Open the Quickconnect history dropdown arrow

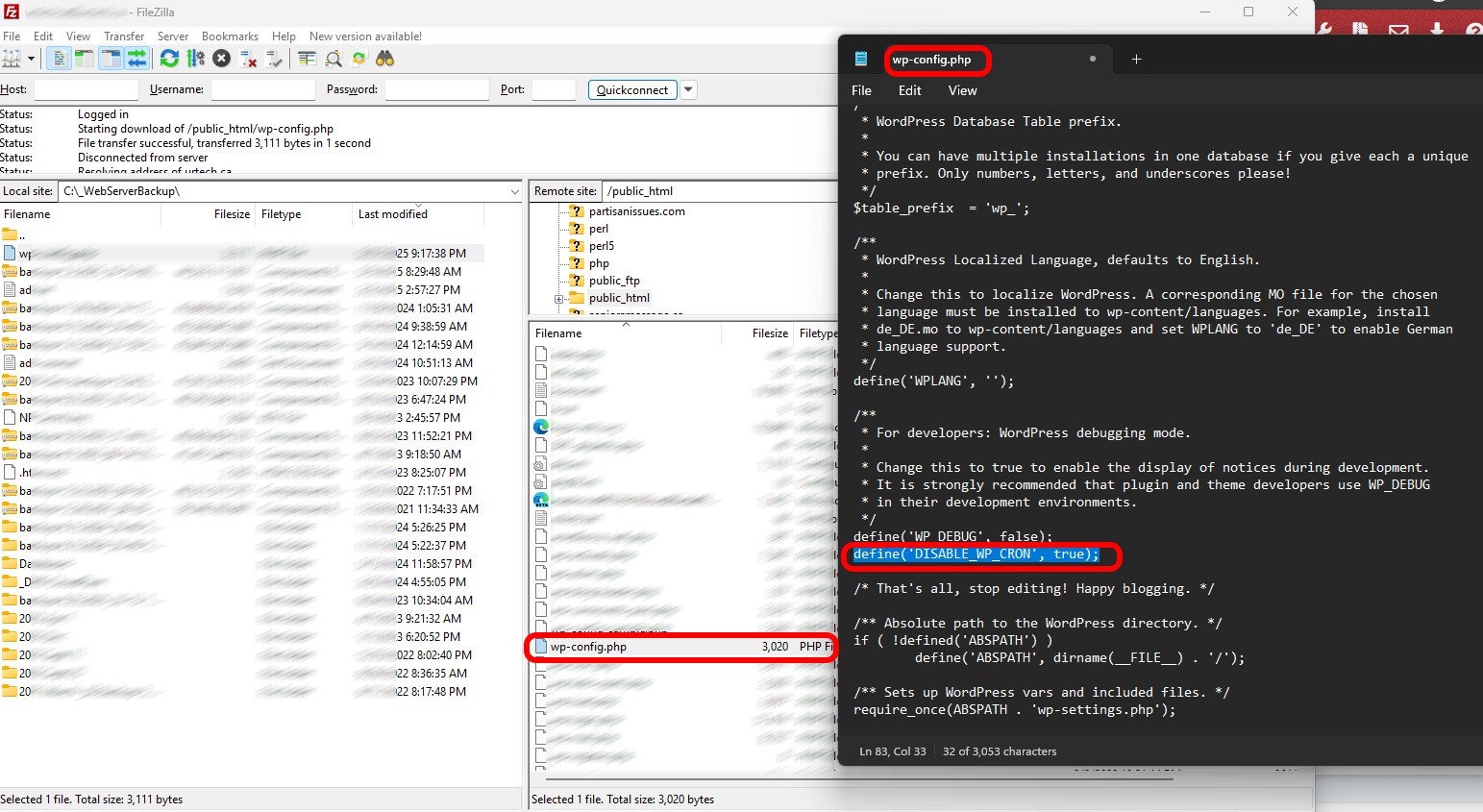point(688,89)
